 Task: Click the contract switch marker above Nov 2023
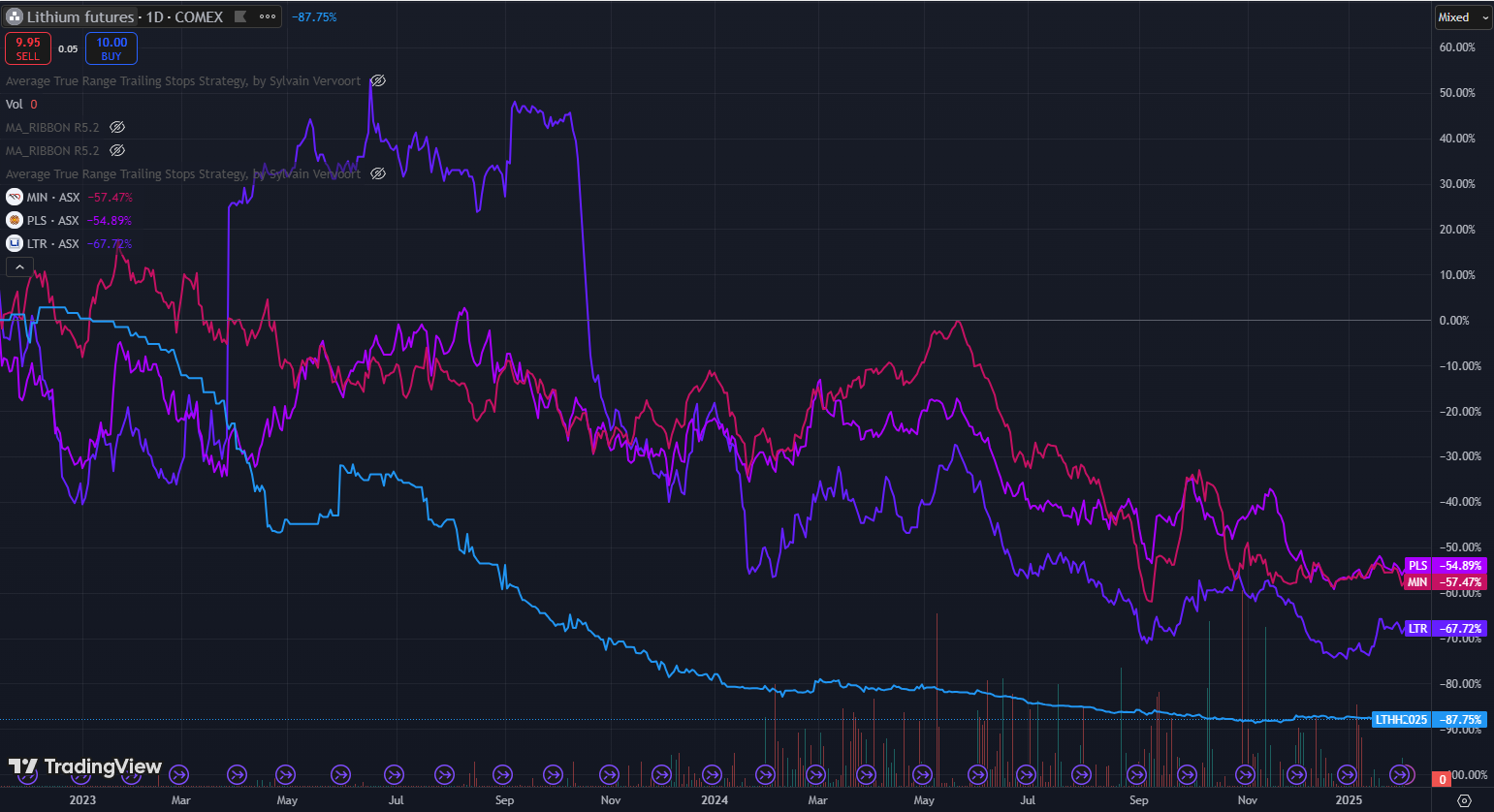[x=609, y=774]
